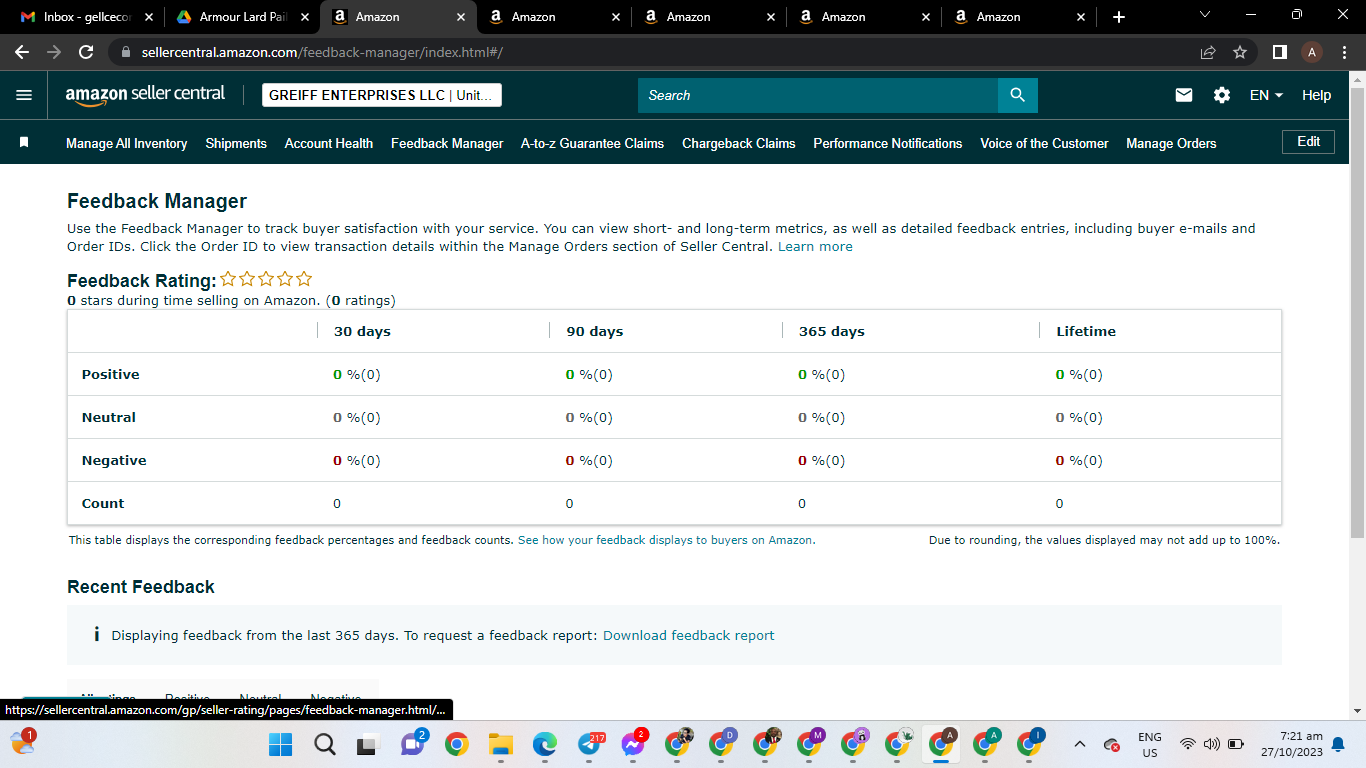The image size is (1366, 768).
Task: Share this page using the share icon
Action: pos(1208,52)
